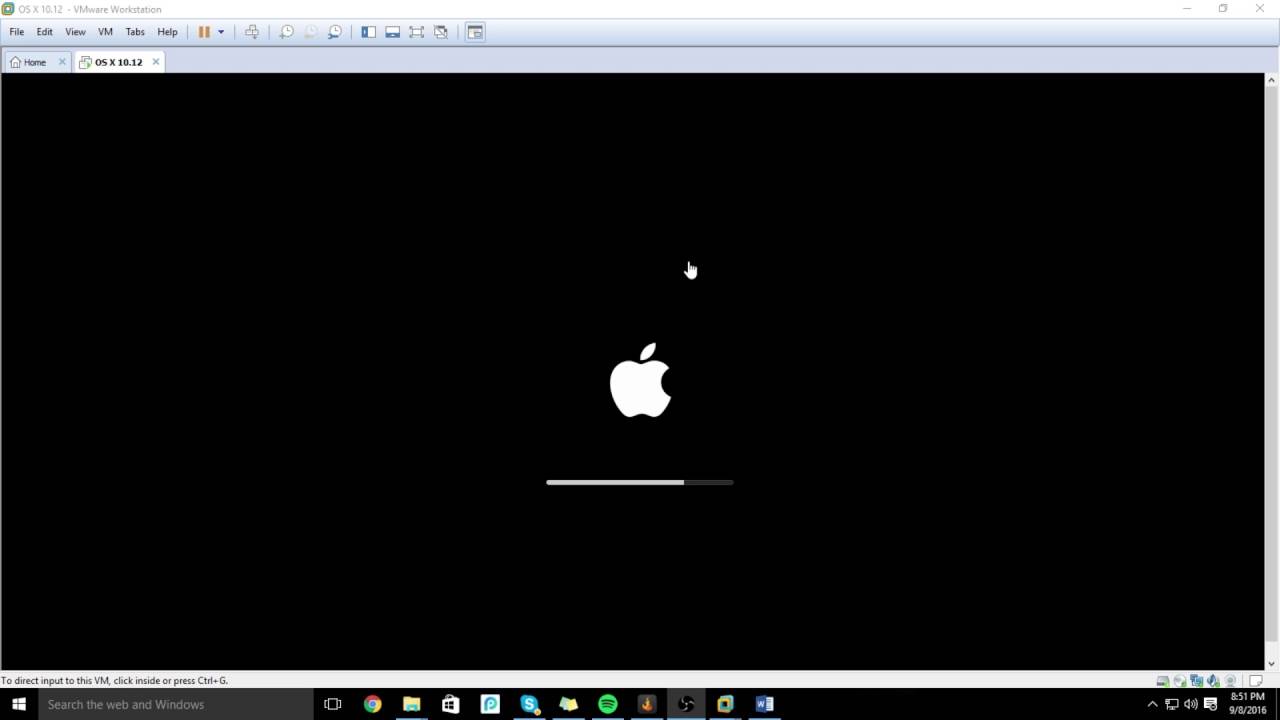
Task: Click the sound card status icon
Action: (x=1213, y=681)
